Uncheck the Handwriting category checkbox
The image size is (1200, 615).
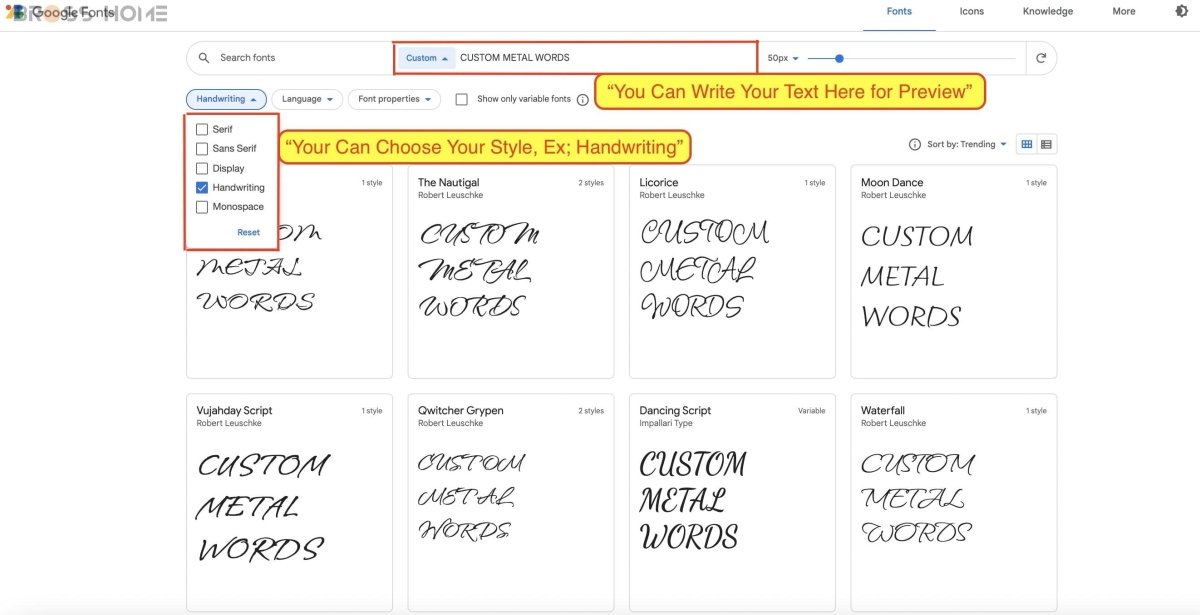202,188
